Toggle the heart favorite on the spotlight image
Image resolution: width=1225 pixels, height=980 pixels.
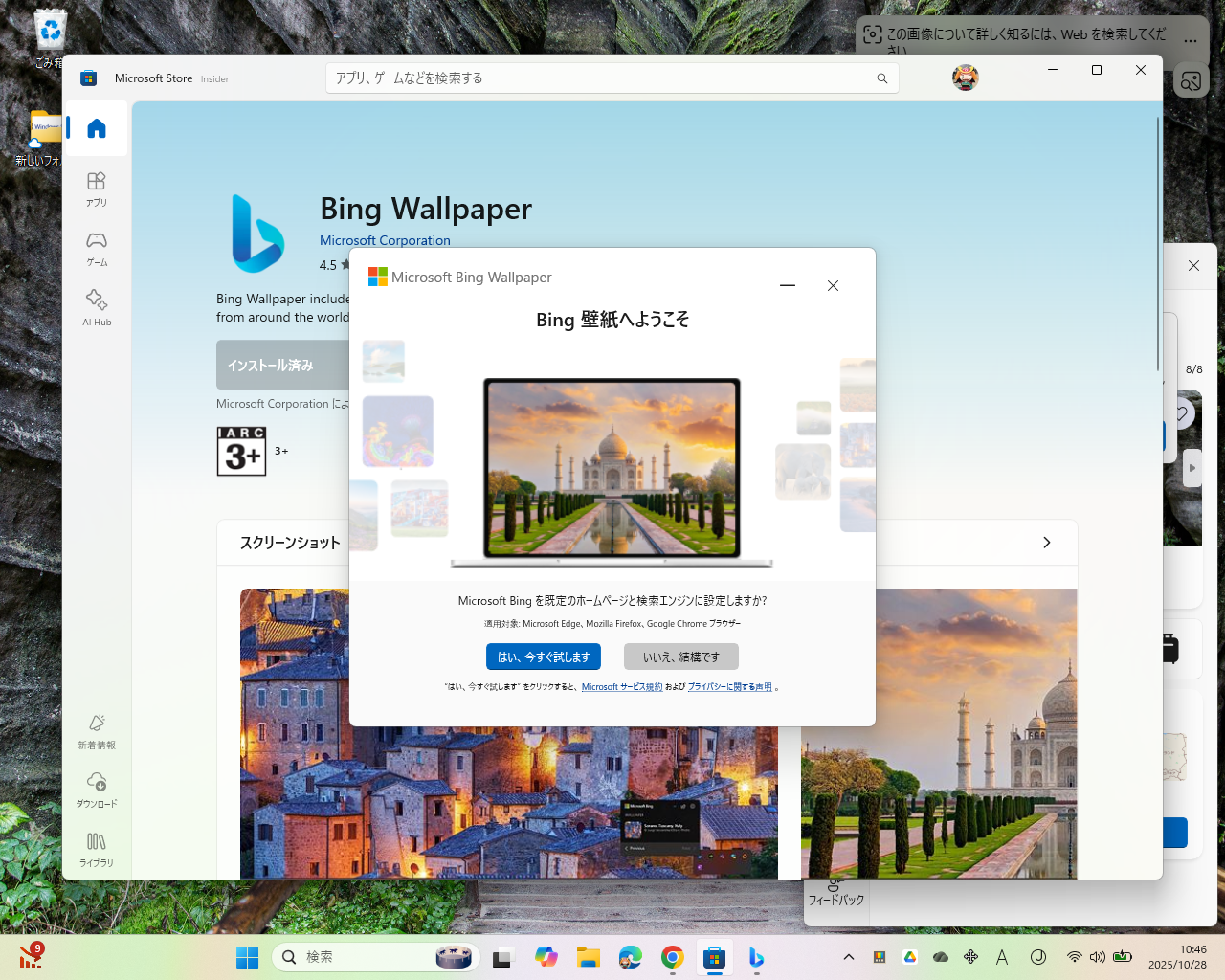(x=1183, y=412)
